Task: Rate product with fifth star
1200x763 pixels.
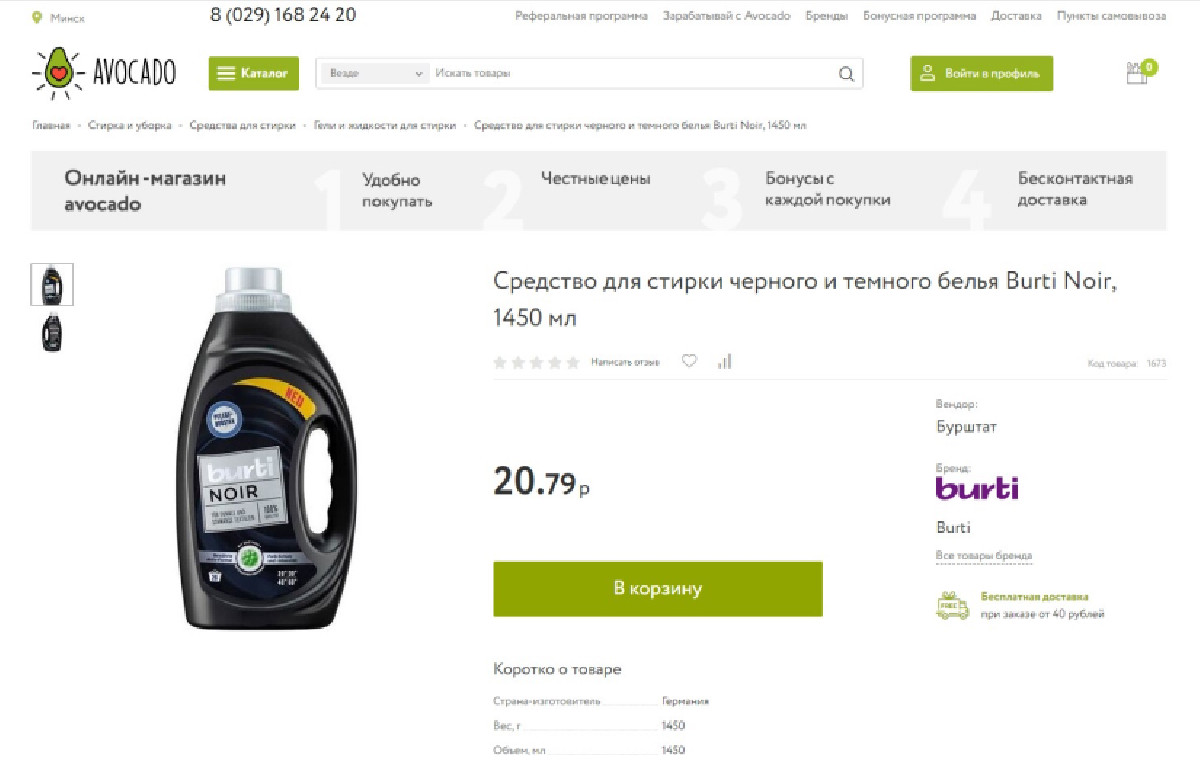Action: (x=573, y=362)
